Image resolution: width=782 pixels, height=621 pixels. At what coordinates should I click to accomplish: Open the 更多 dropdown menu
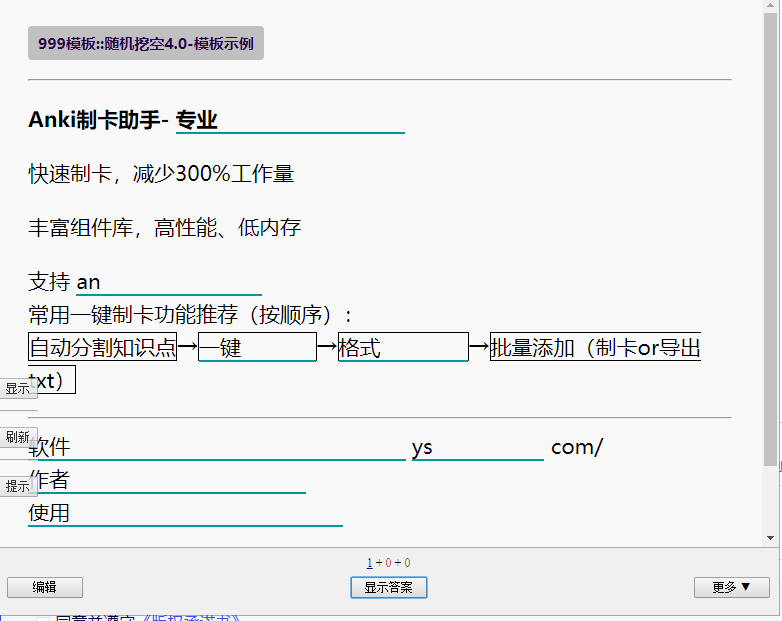[x=732, y=587]
